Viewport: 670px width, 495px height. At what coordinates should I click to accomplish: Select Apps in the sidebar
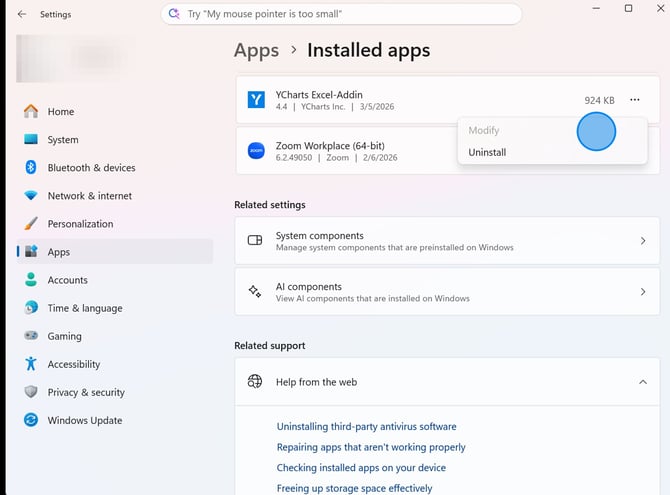[x=115, y=252]
